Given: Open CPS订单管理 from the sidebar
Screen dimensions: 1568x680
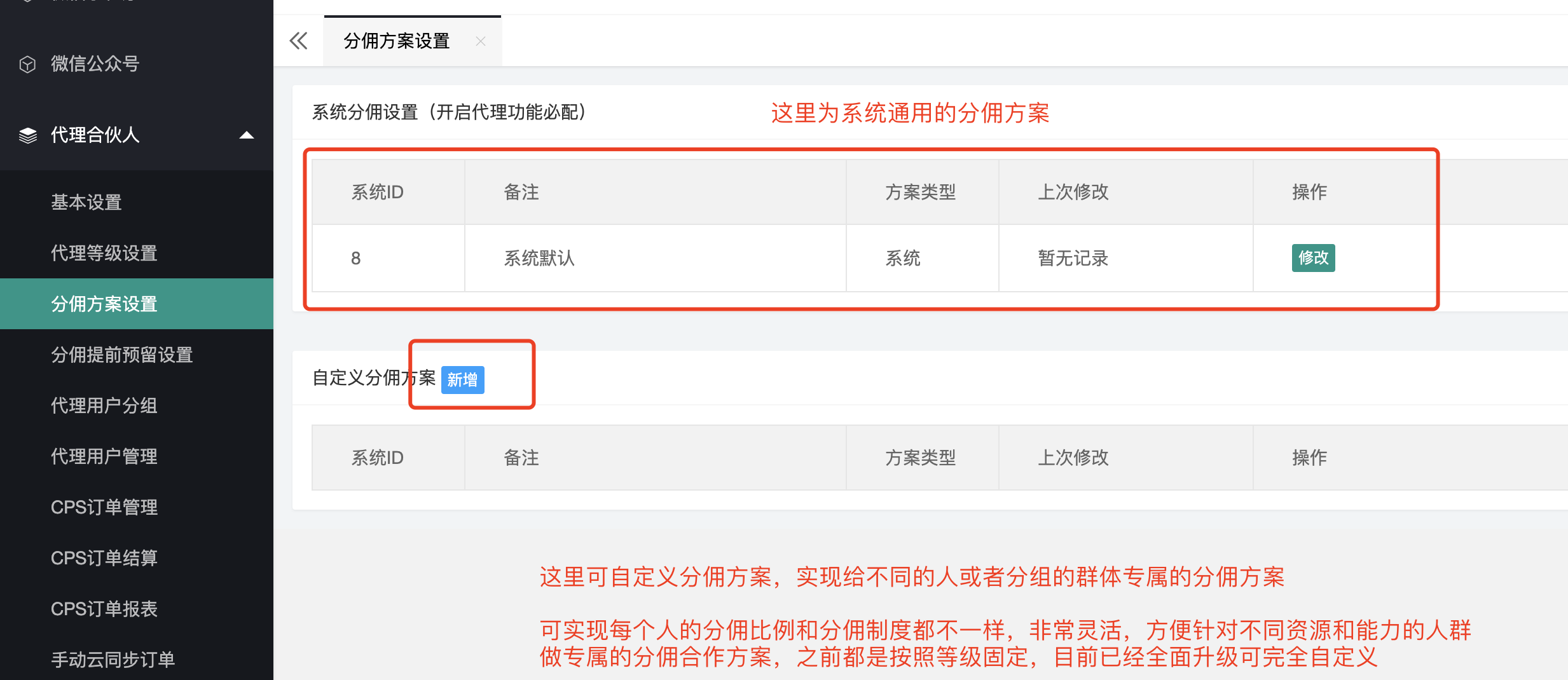Looking at the screenshot, I should tap(104, 507).
